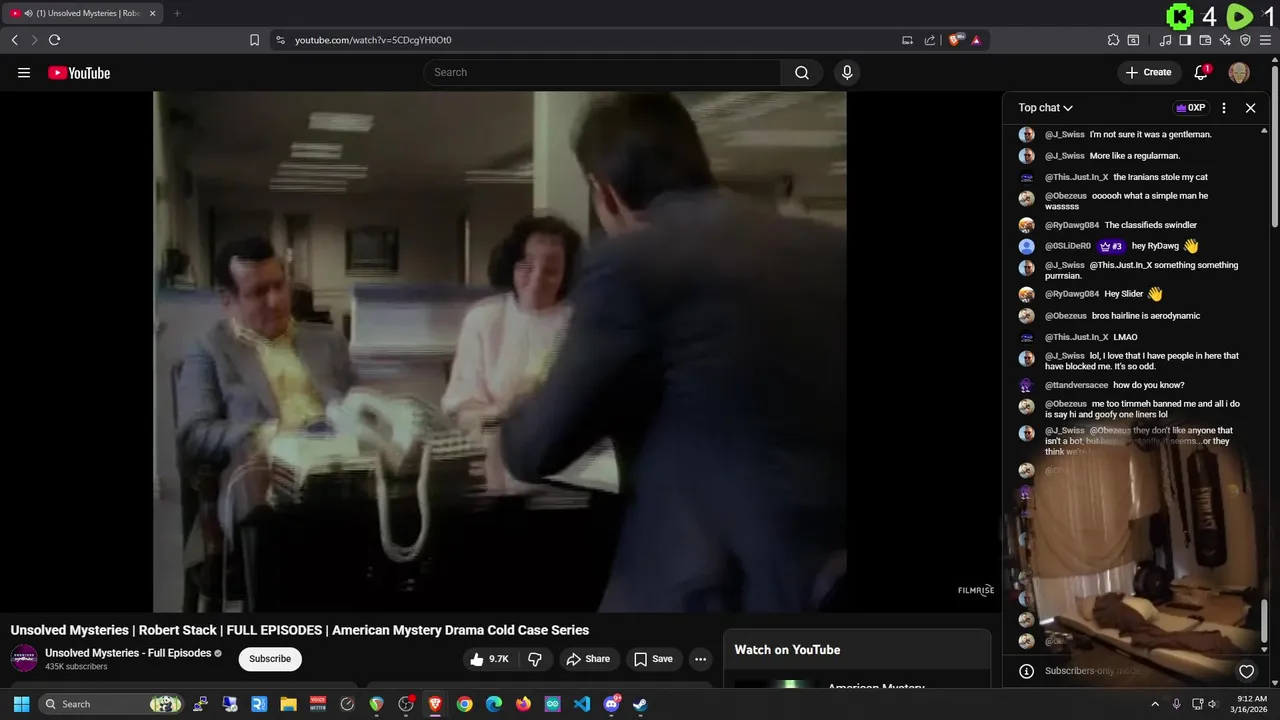
Task: Click the Watch on YouTube heading
Action: pyautogui.click(x=787, y=650)
